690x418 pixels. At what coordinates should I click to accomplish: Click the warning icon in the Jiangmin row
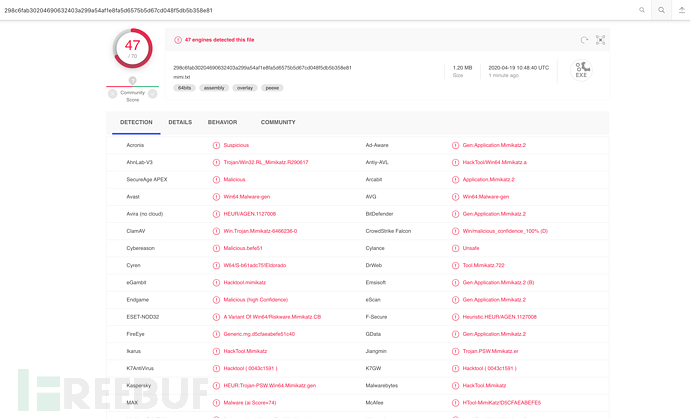[x=455, y=351]
